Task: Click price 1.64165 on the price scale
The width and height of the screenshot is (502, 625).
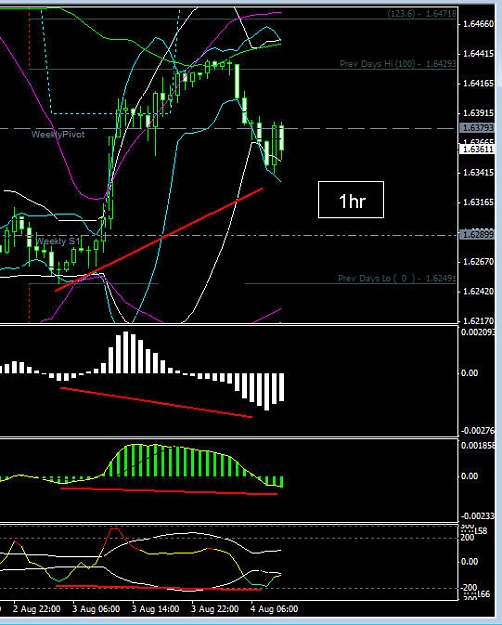Action: [x=478, y=84]
